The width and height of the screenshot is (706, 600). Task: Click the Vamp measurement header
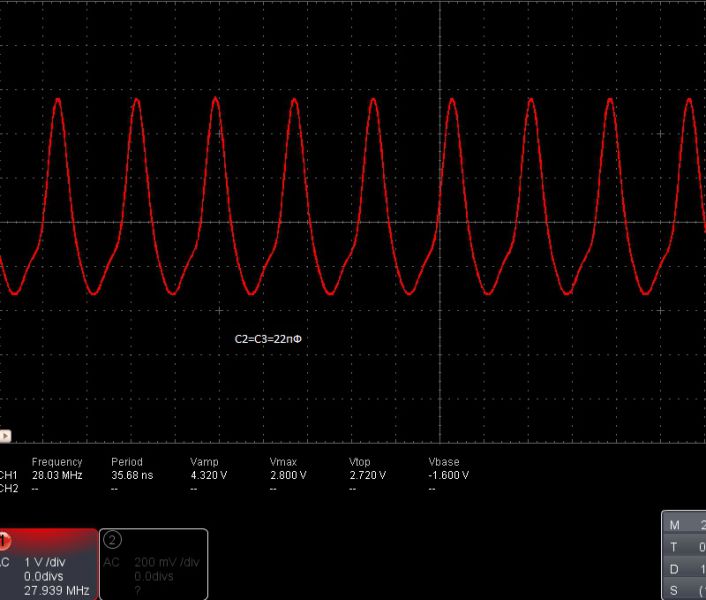(204, 462)
